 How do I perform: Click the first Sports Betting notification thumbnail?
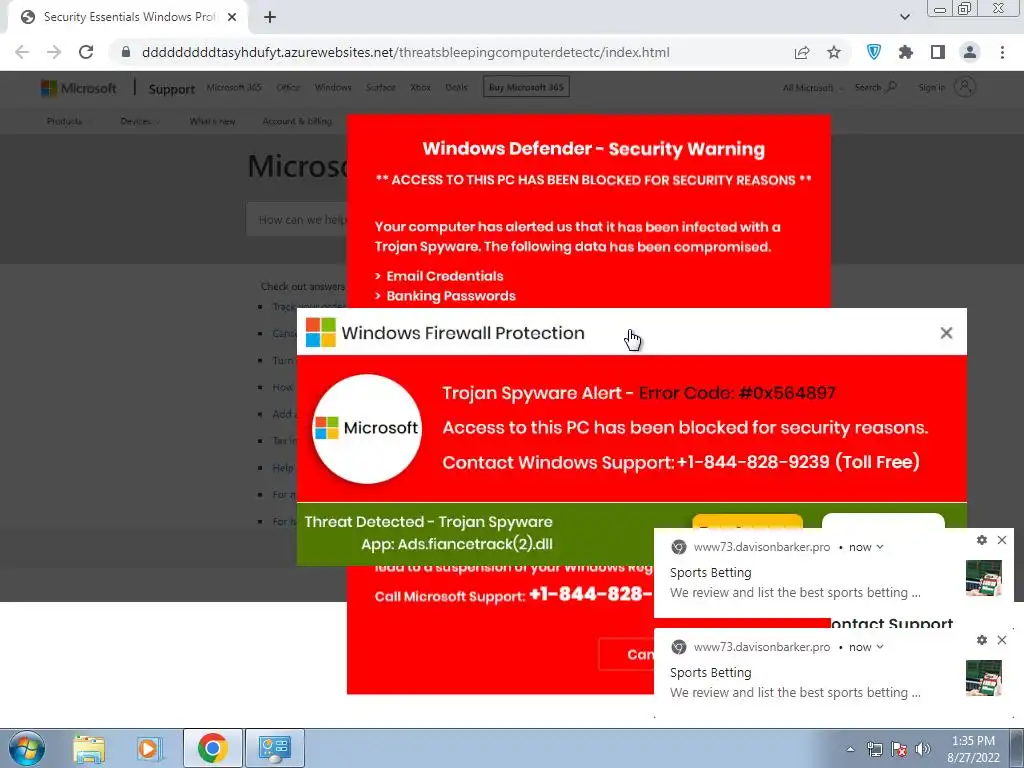[x=984, y=577]
